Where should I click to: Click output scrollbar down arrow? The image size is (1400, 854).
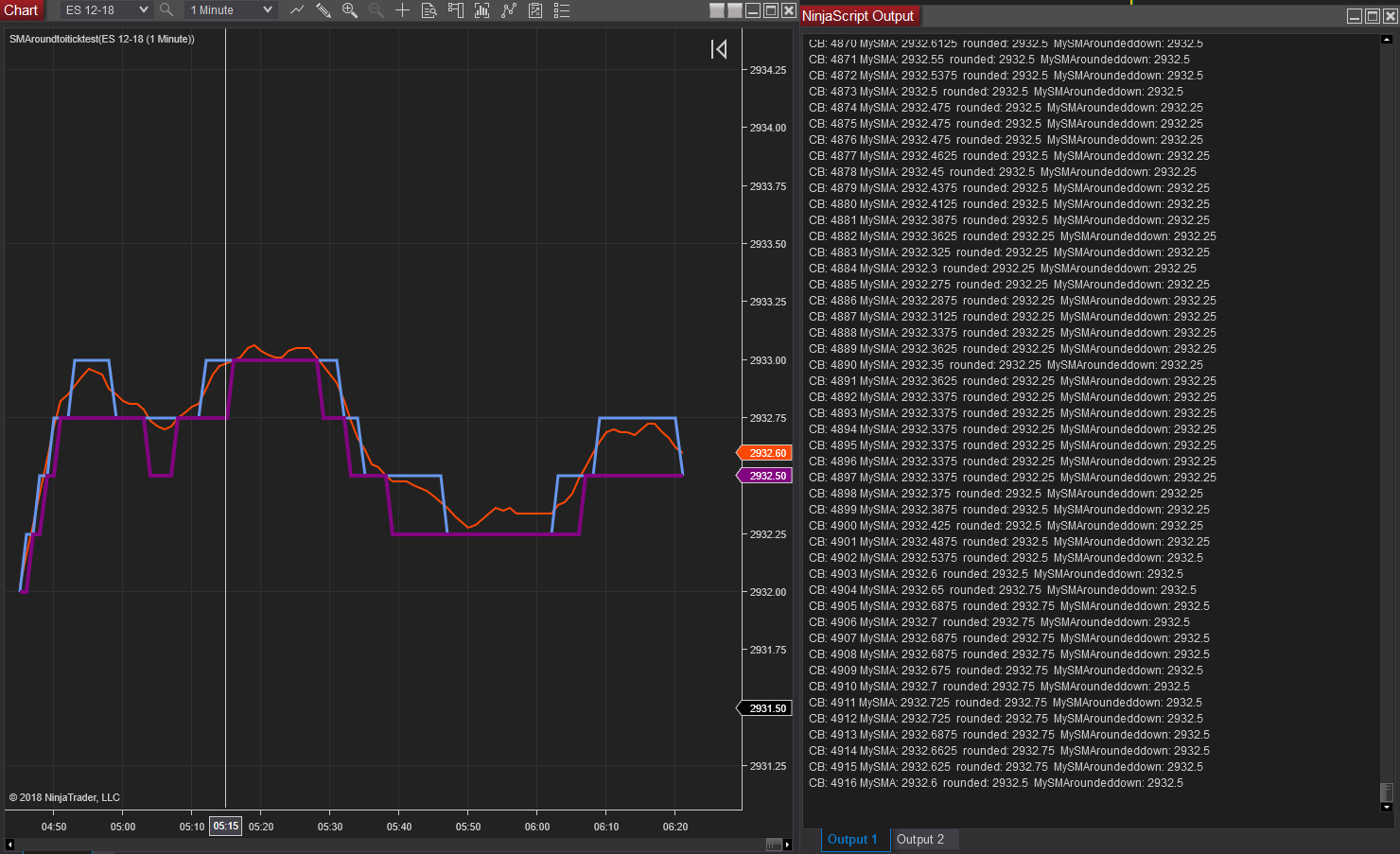1387,808
